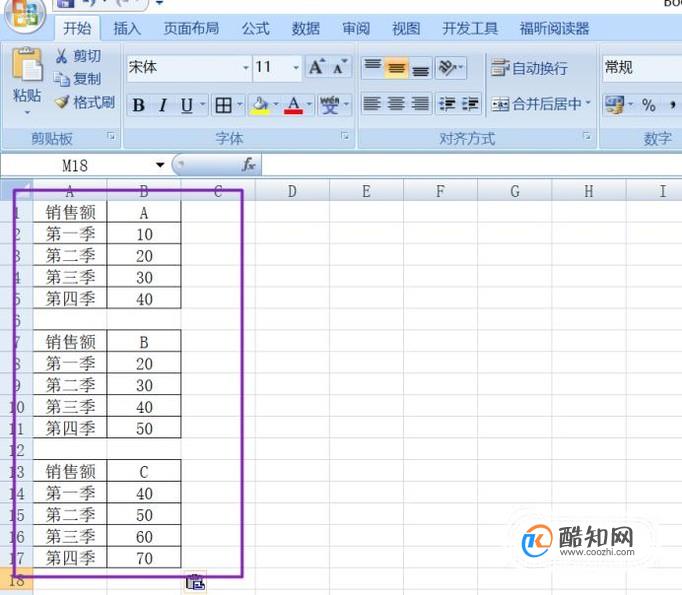
Task: Click the phonetic guide wén icon
Action: (330, 105)
